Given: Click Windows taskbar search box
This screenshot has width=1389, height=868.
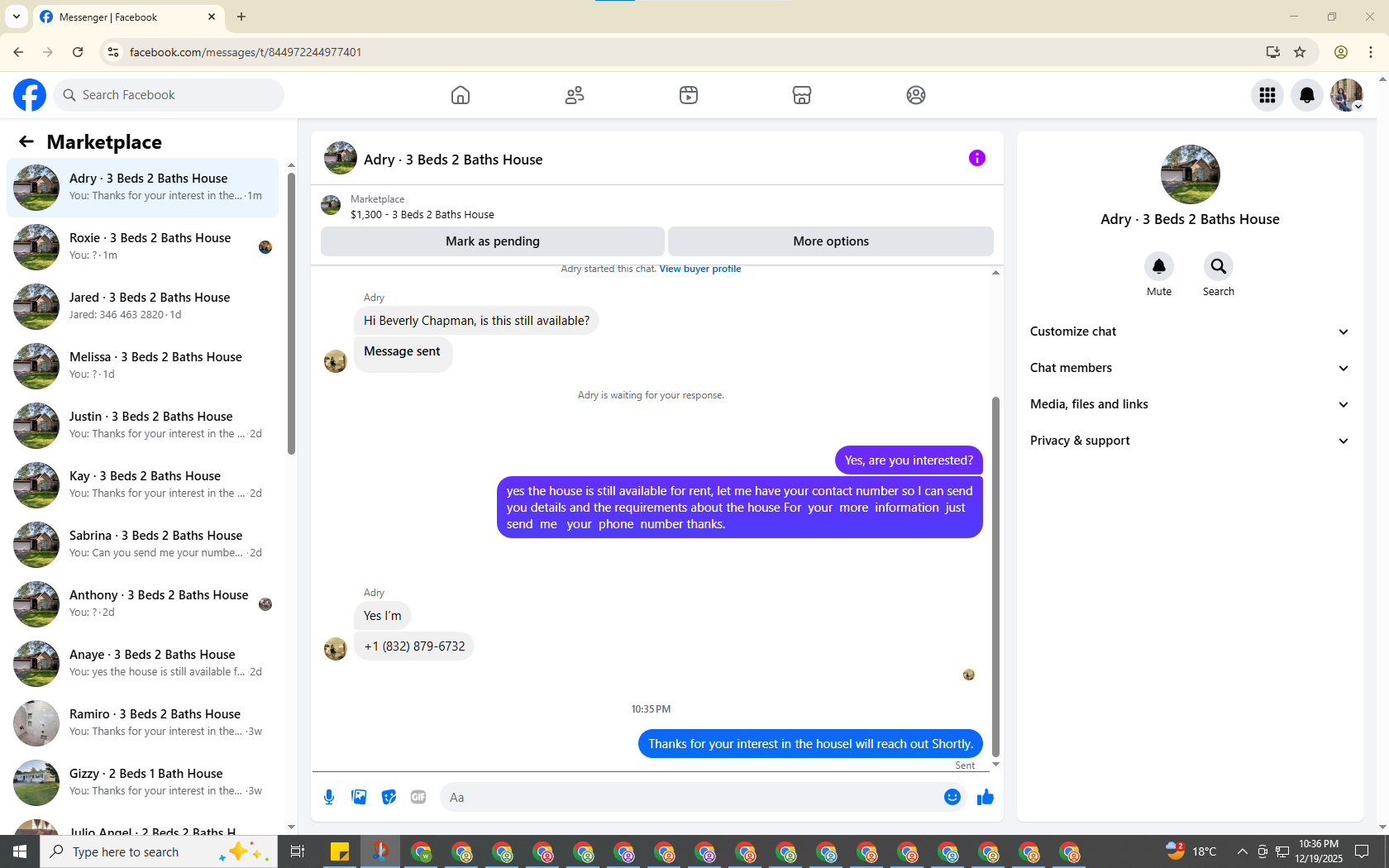Looking at the screenshot, I should [x=159, y=851].
